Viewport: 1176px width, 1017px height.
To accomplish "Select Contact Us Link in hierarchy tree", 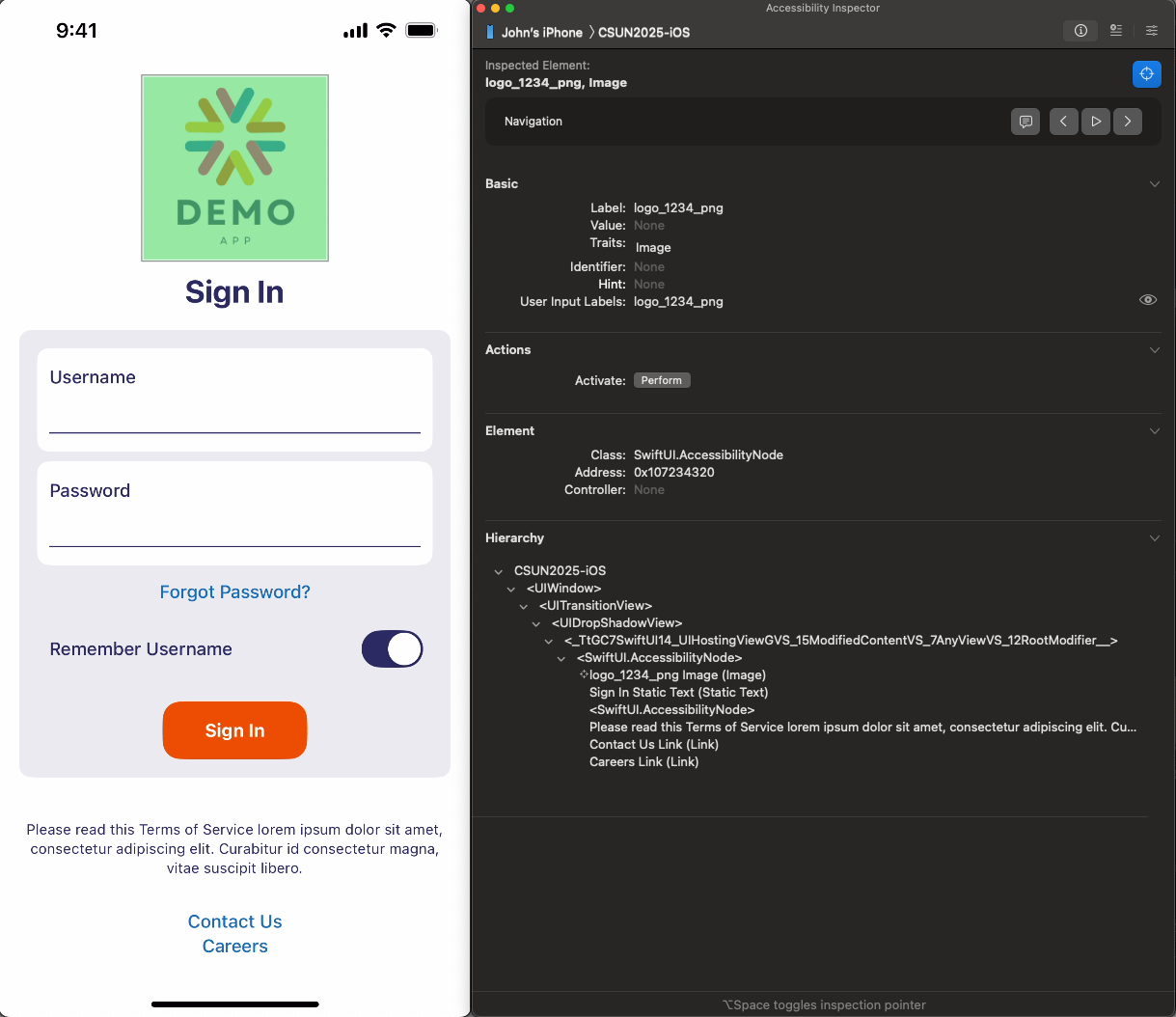I will [653, 745].
